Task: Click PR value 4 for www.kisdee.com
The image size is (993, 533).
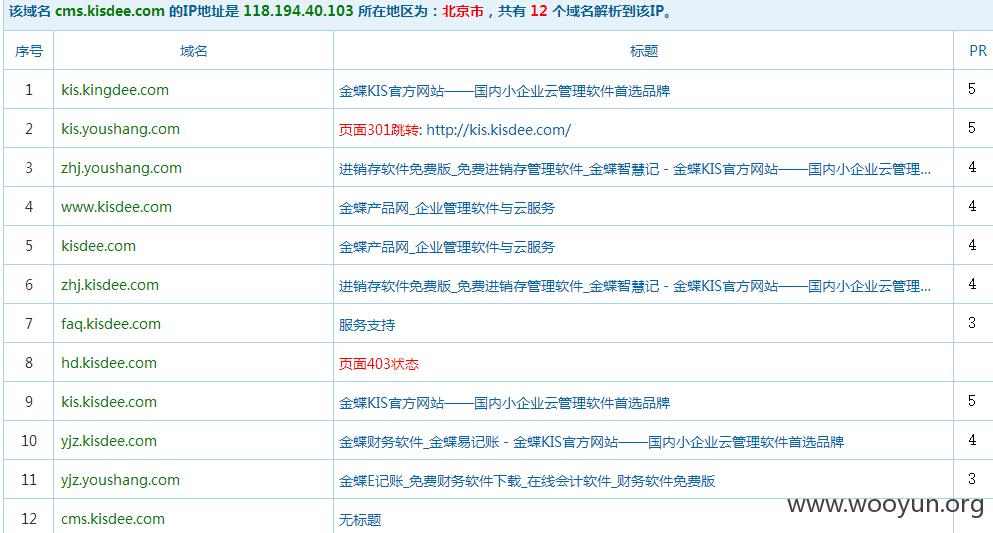Action: [972, 206]
